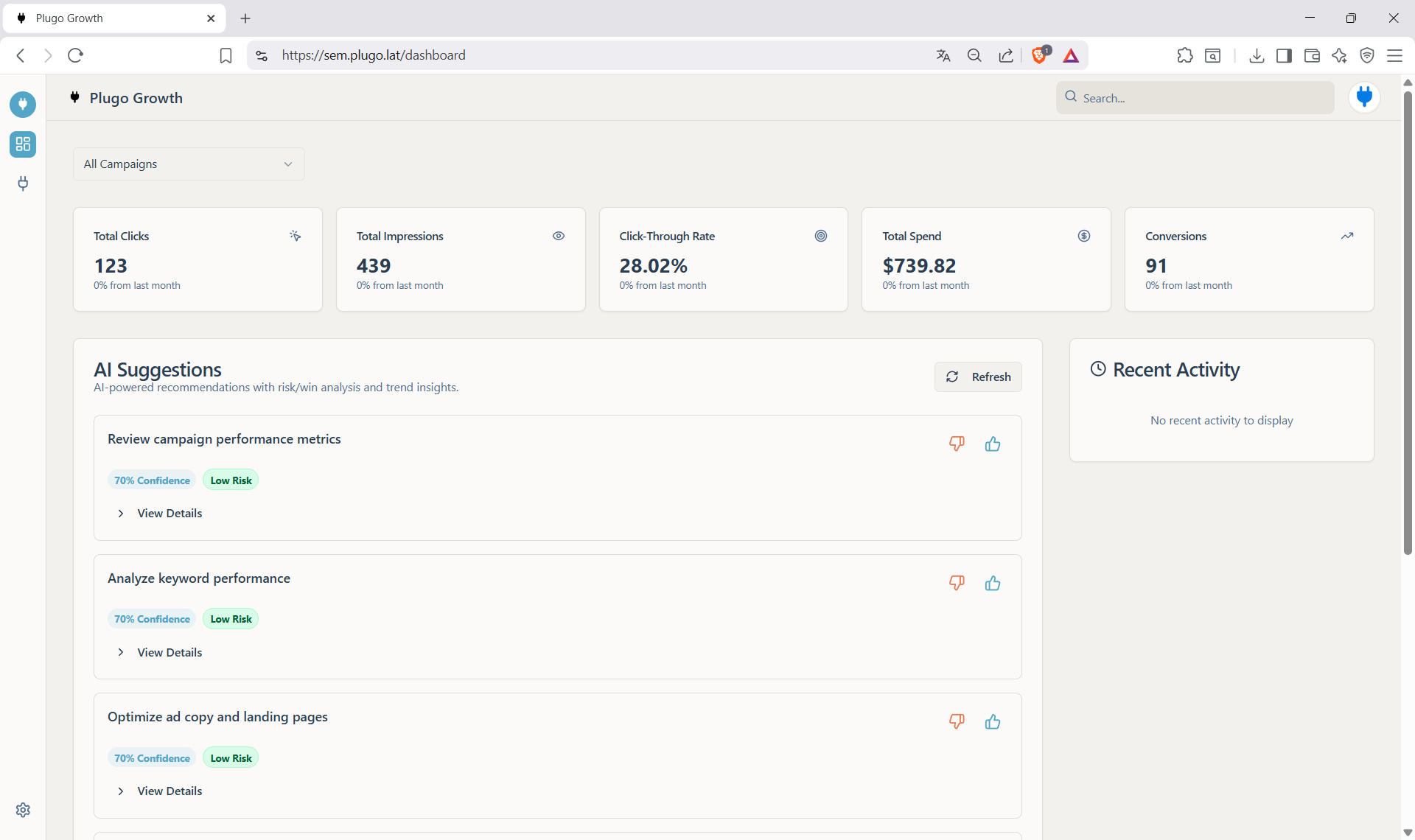Click the dollar icon on the Total Spend card
Image resolution: width=1415 pixels, height=840 pixels.
coord(1083,236)
